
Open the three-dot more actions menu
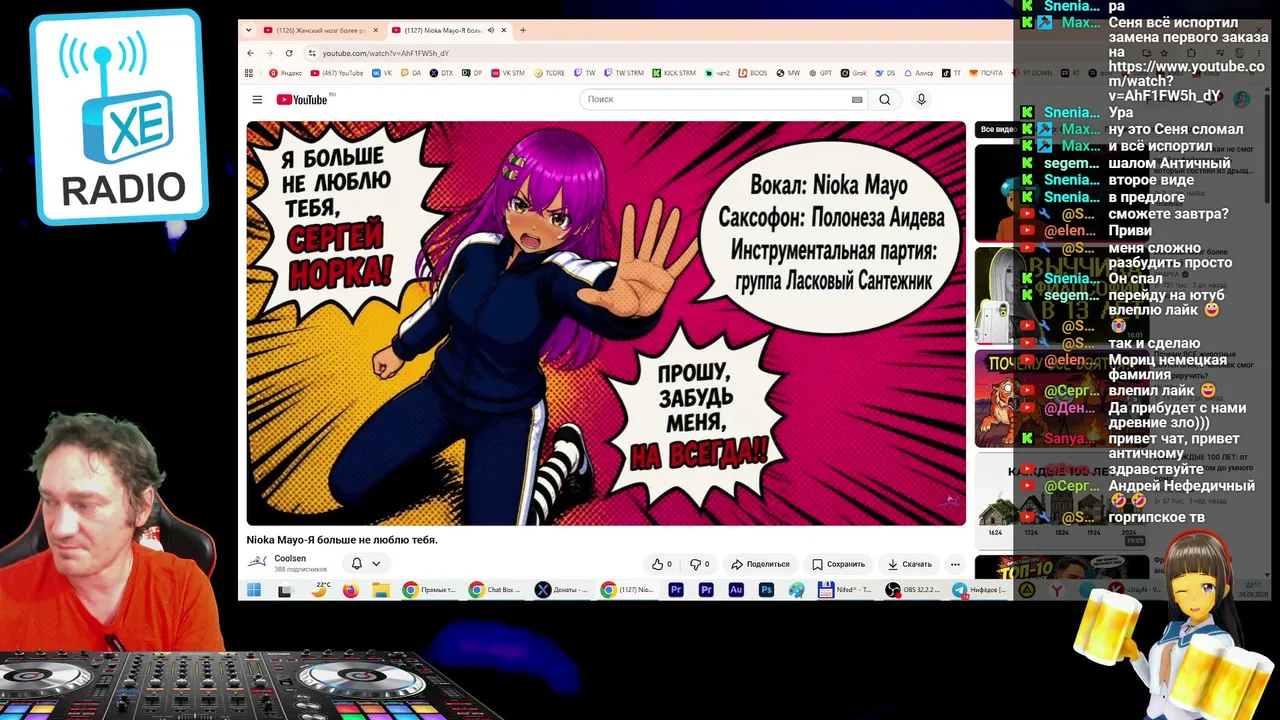point(955,564)
